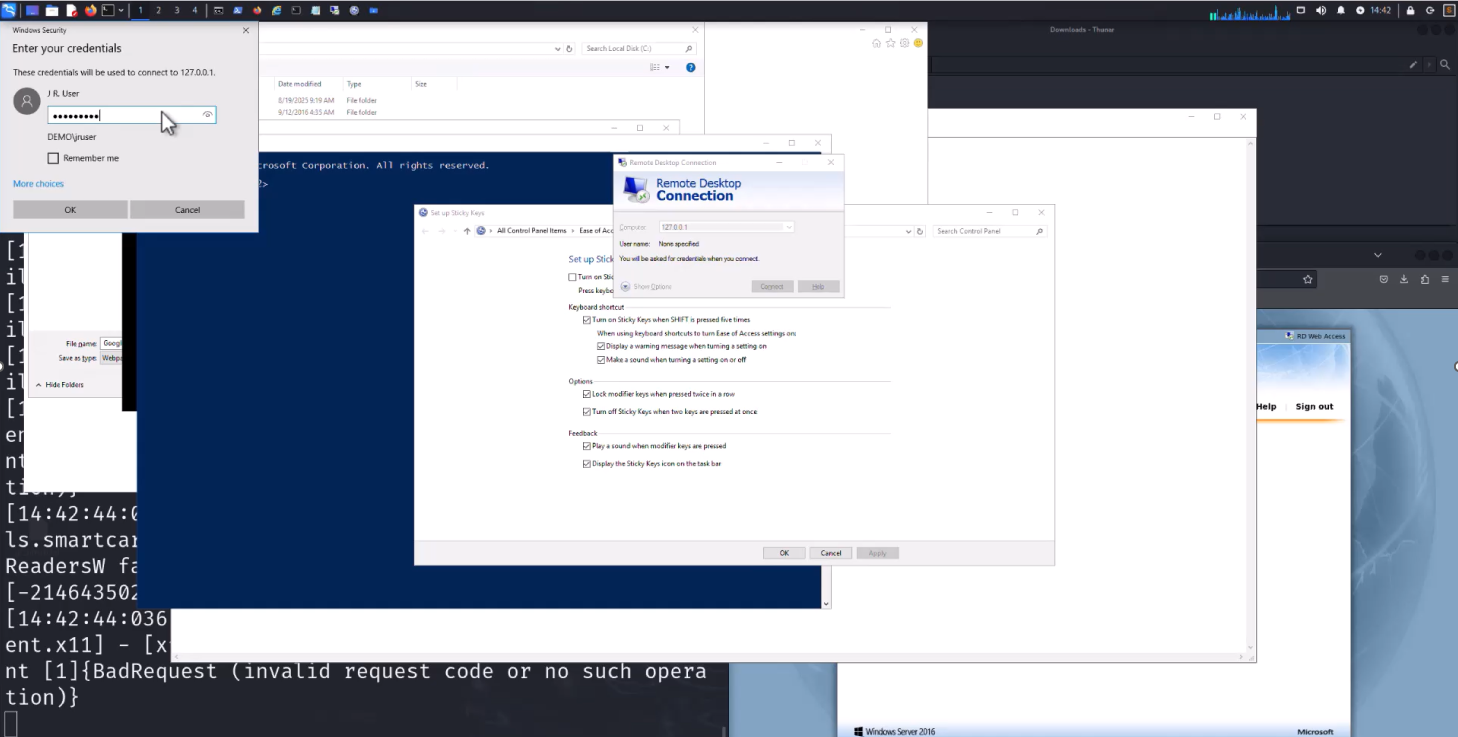The width and height of the screenshot is (1458, 737).
Task: Click the reveal password eye icon
Action: pyautogui.click(x=207, y=114)
